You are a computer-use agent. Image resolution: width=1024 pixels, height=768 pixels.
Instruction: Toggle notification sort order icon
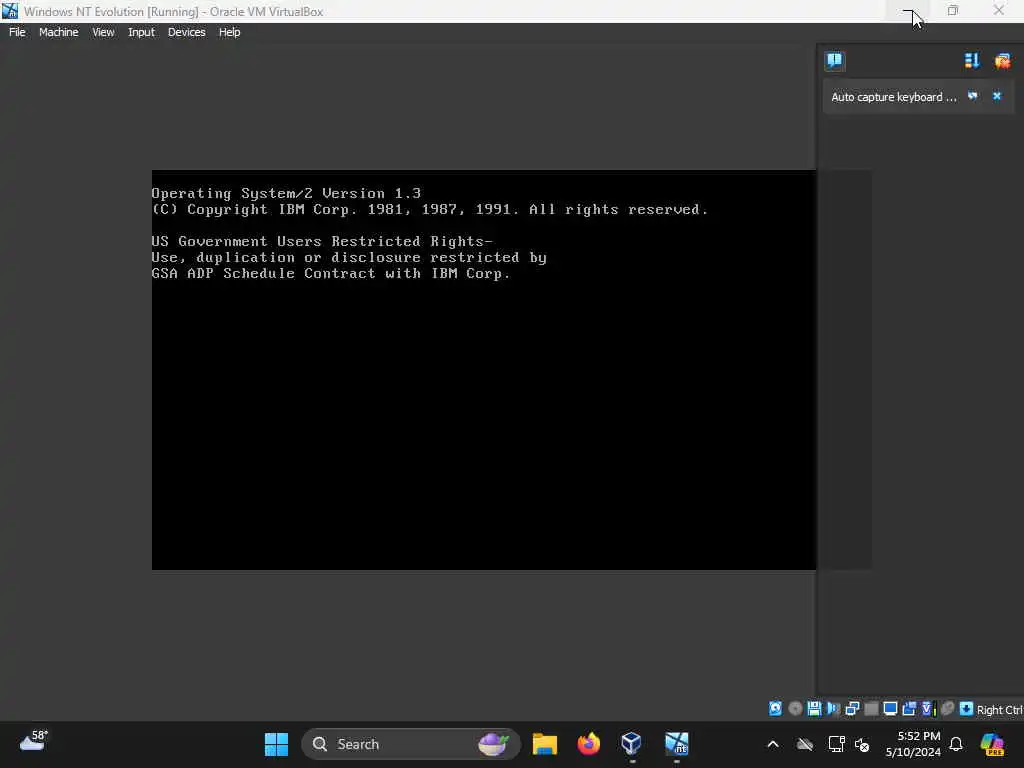972,61
